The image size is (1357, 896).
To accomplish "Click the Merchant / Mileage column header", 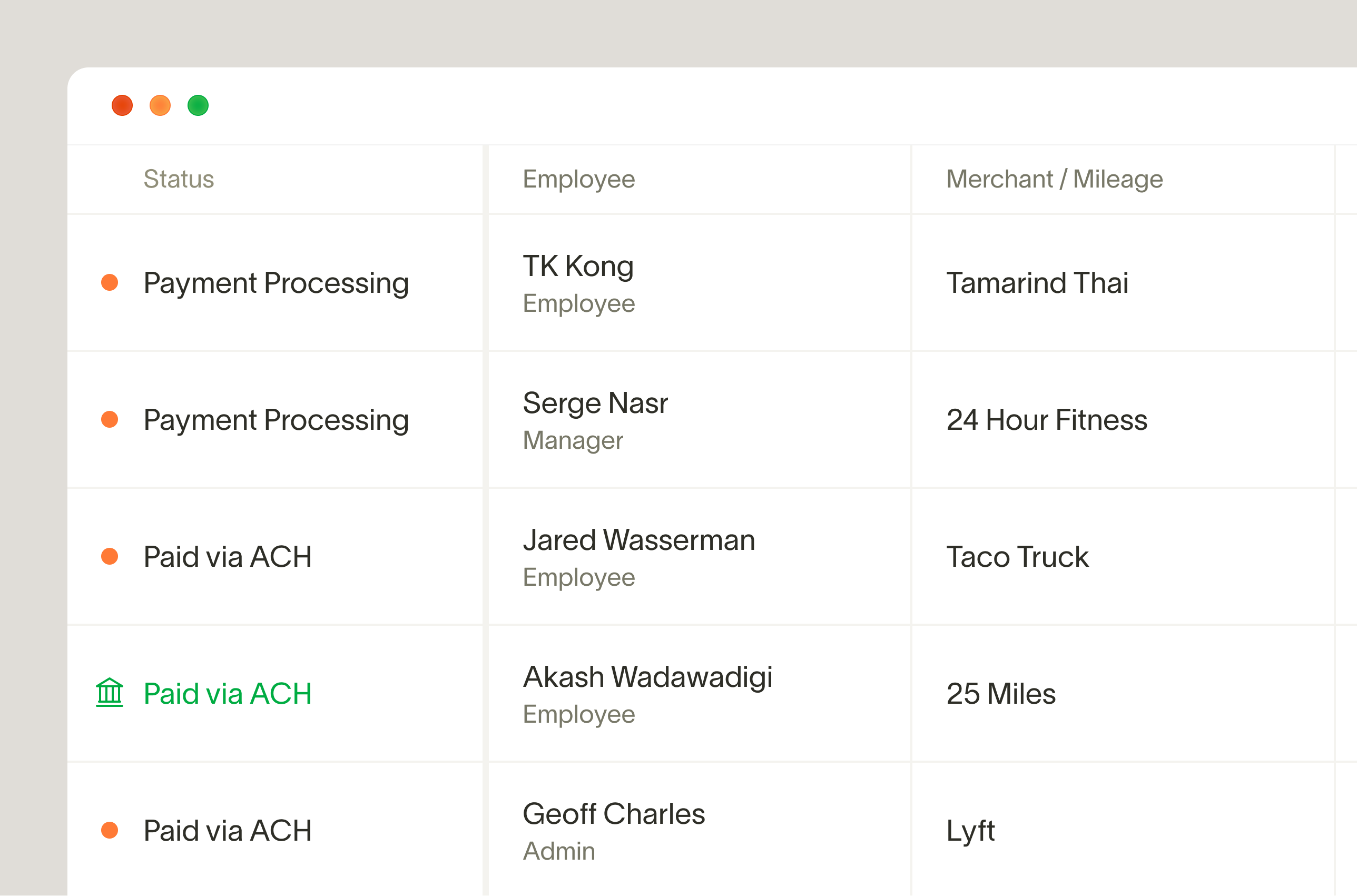I will [1054, 179].
